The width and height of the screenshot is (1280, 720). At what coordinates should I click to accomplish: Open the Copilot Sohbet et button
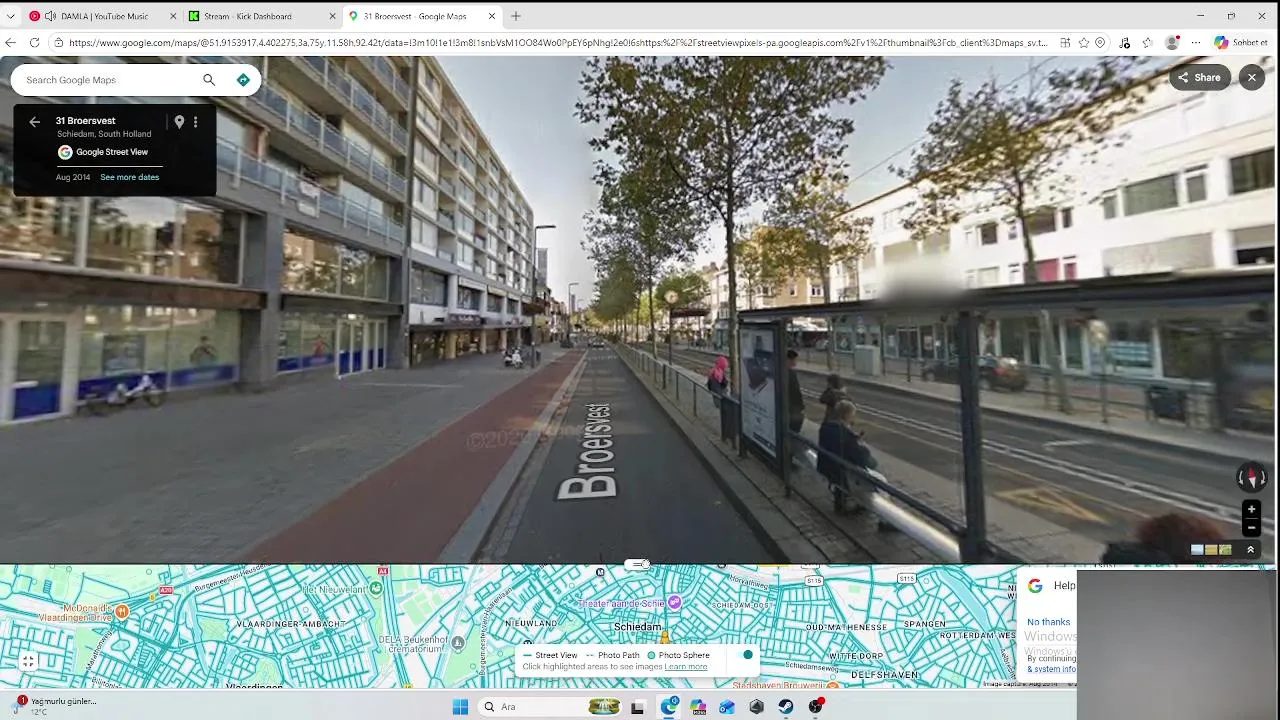[1240, 43]
